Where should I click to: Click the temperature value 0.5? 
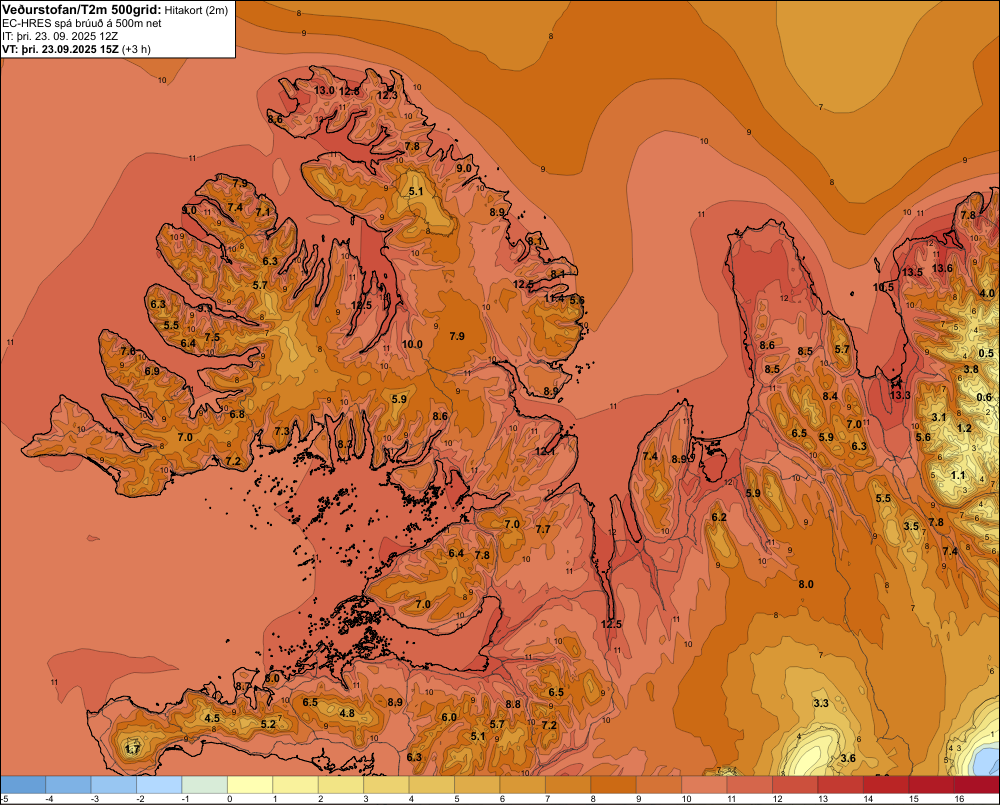(x=986, y=353)
